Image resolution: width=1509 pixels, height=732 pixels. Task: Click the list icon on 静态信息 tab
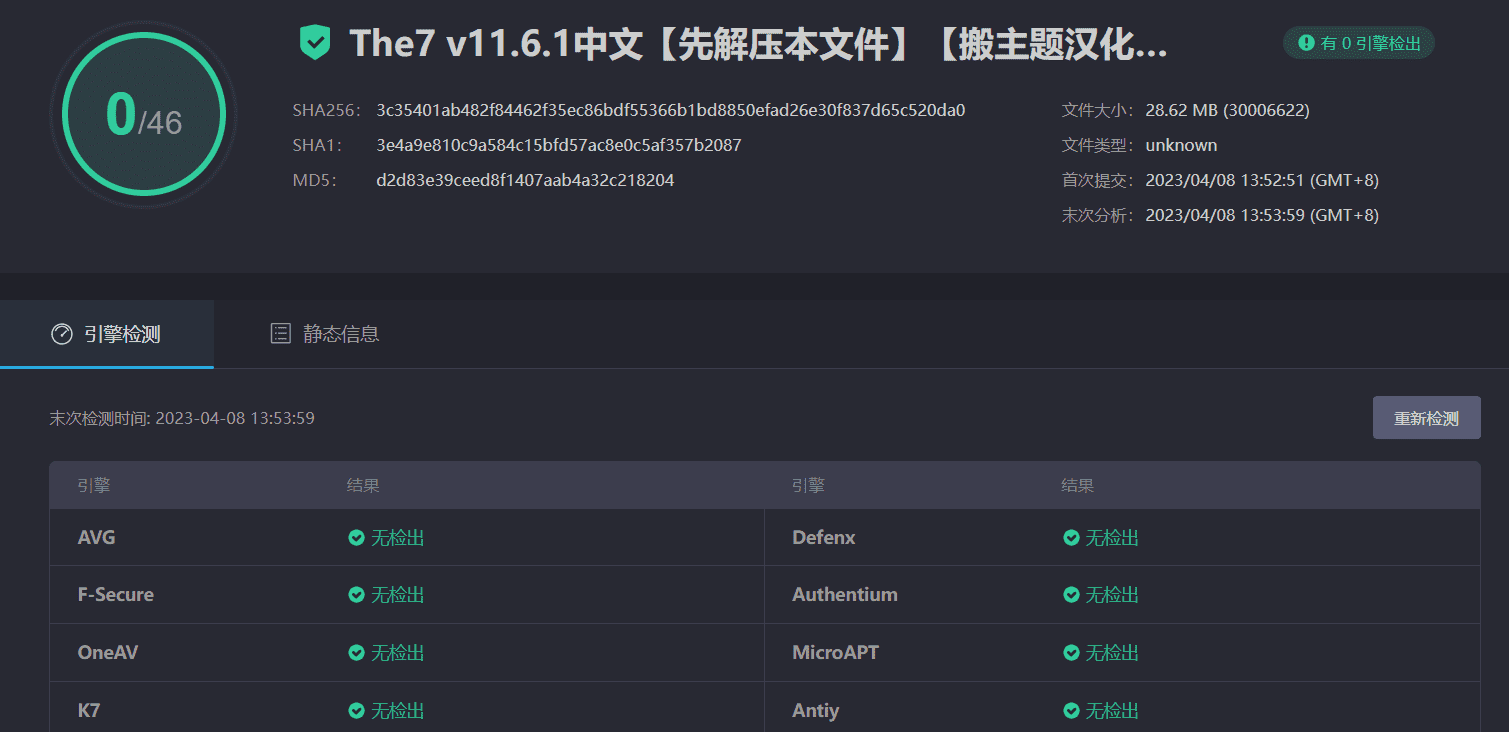pyautogui.click(x=281, y=334)
